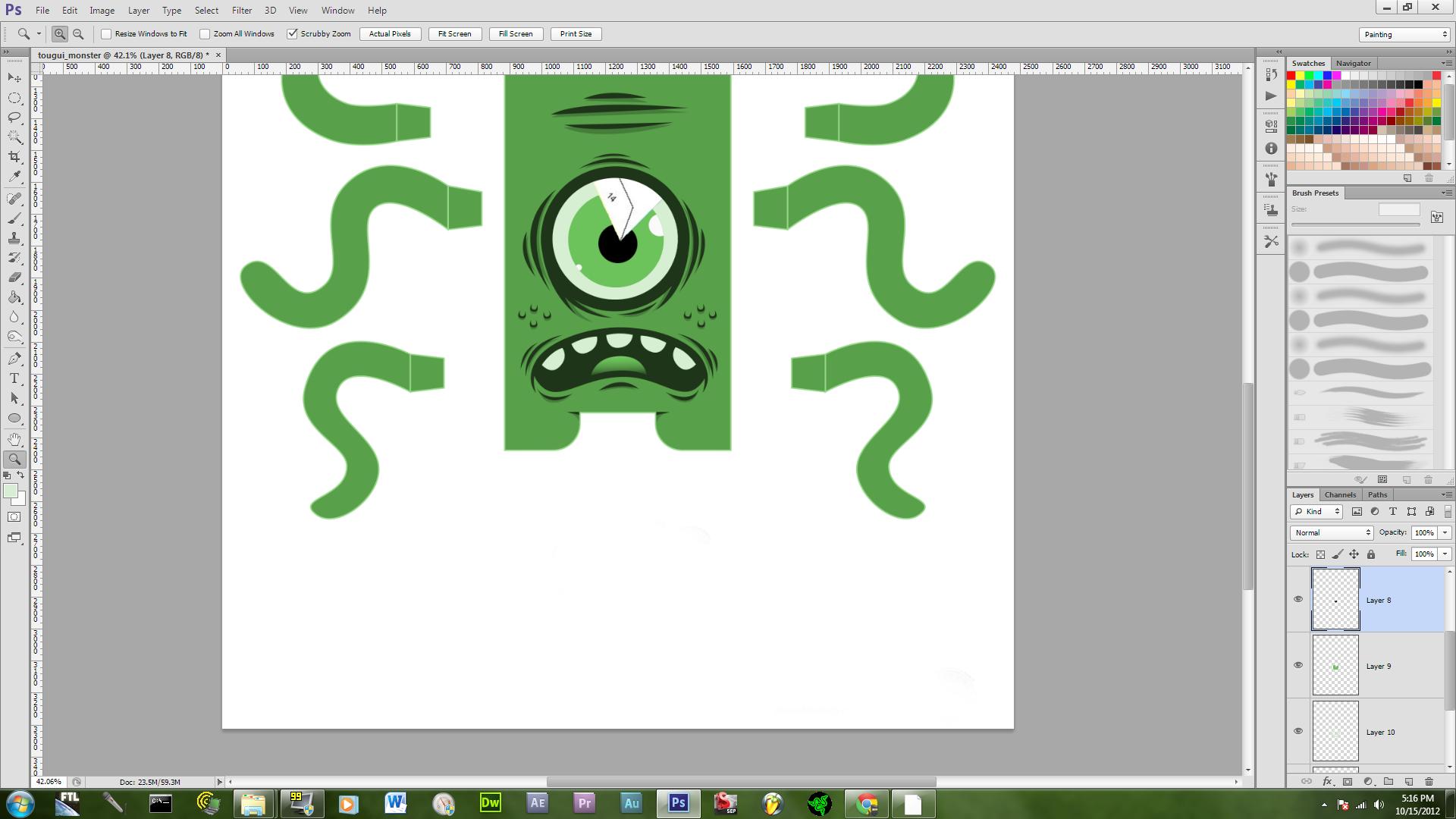This screenshot has width=1456, height=819.
Task: Select the Spot Healing Brush tool
Action: coord(14,199)
